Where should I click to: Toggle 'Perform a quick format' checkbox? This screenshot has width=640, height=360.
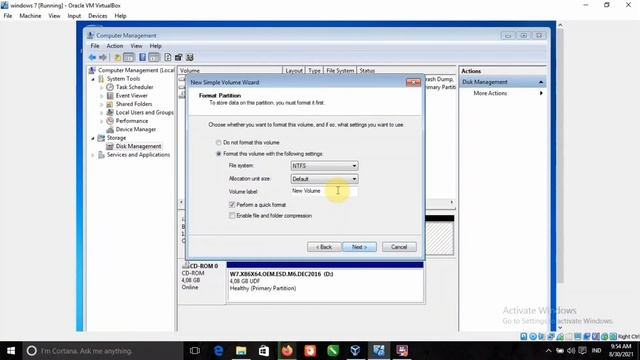(232, 204)
